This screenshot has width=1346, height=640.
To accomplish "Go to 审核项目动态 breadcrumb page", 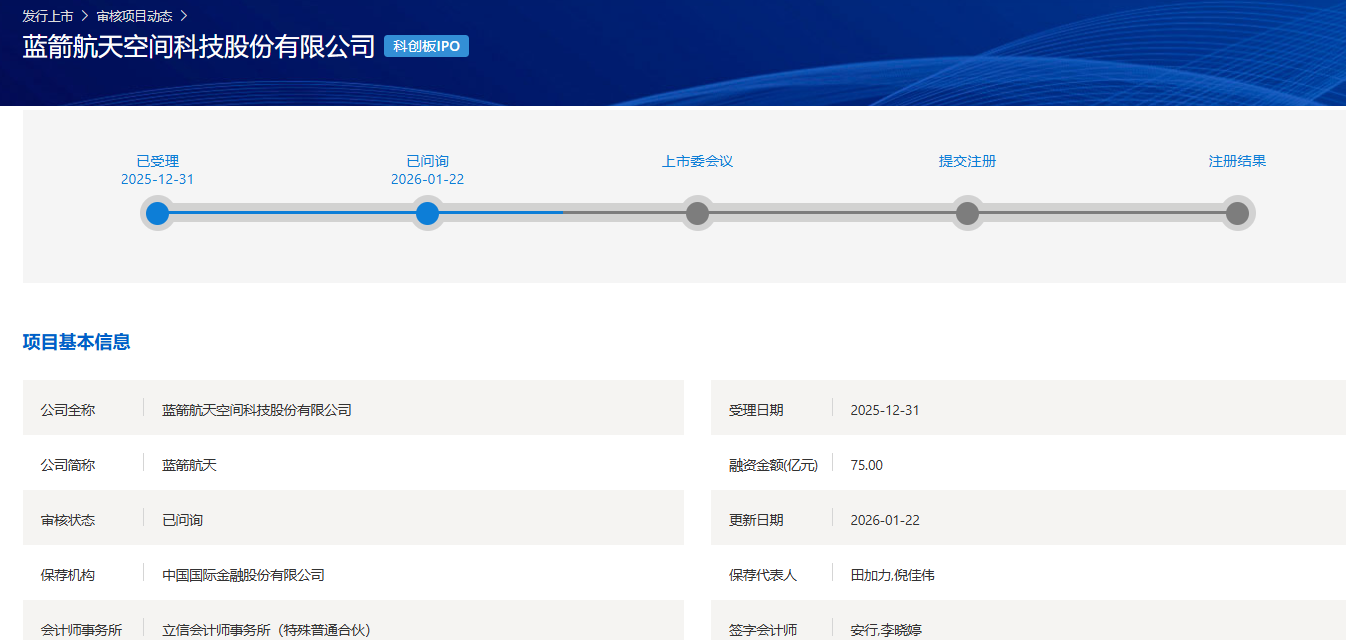I will coord(134,16).
